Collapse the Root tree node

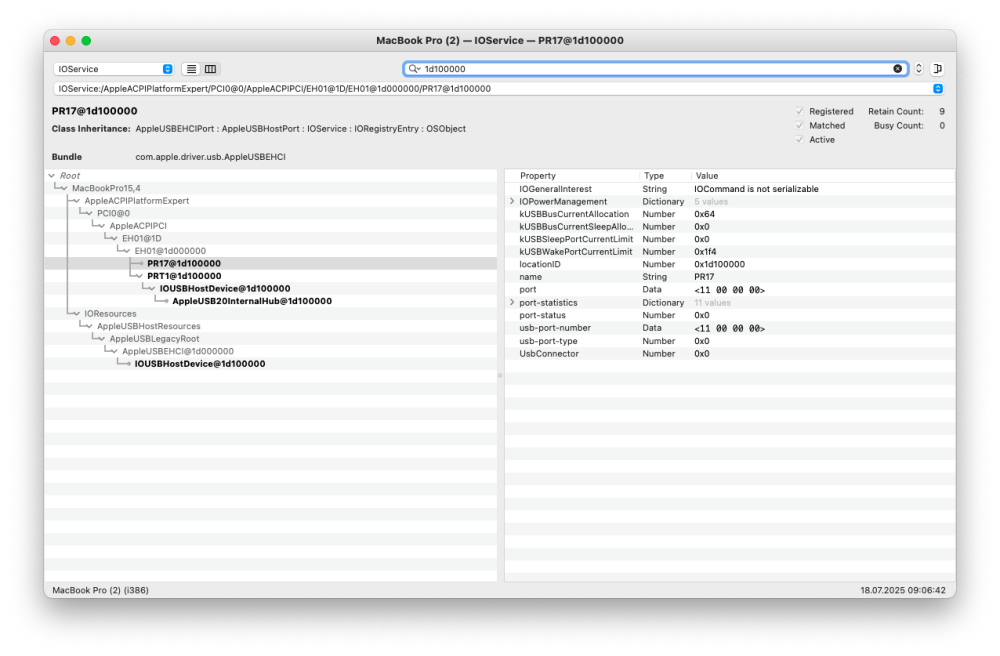pos(52,175)
